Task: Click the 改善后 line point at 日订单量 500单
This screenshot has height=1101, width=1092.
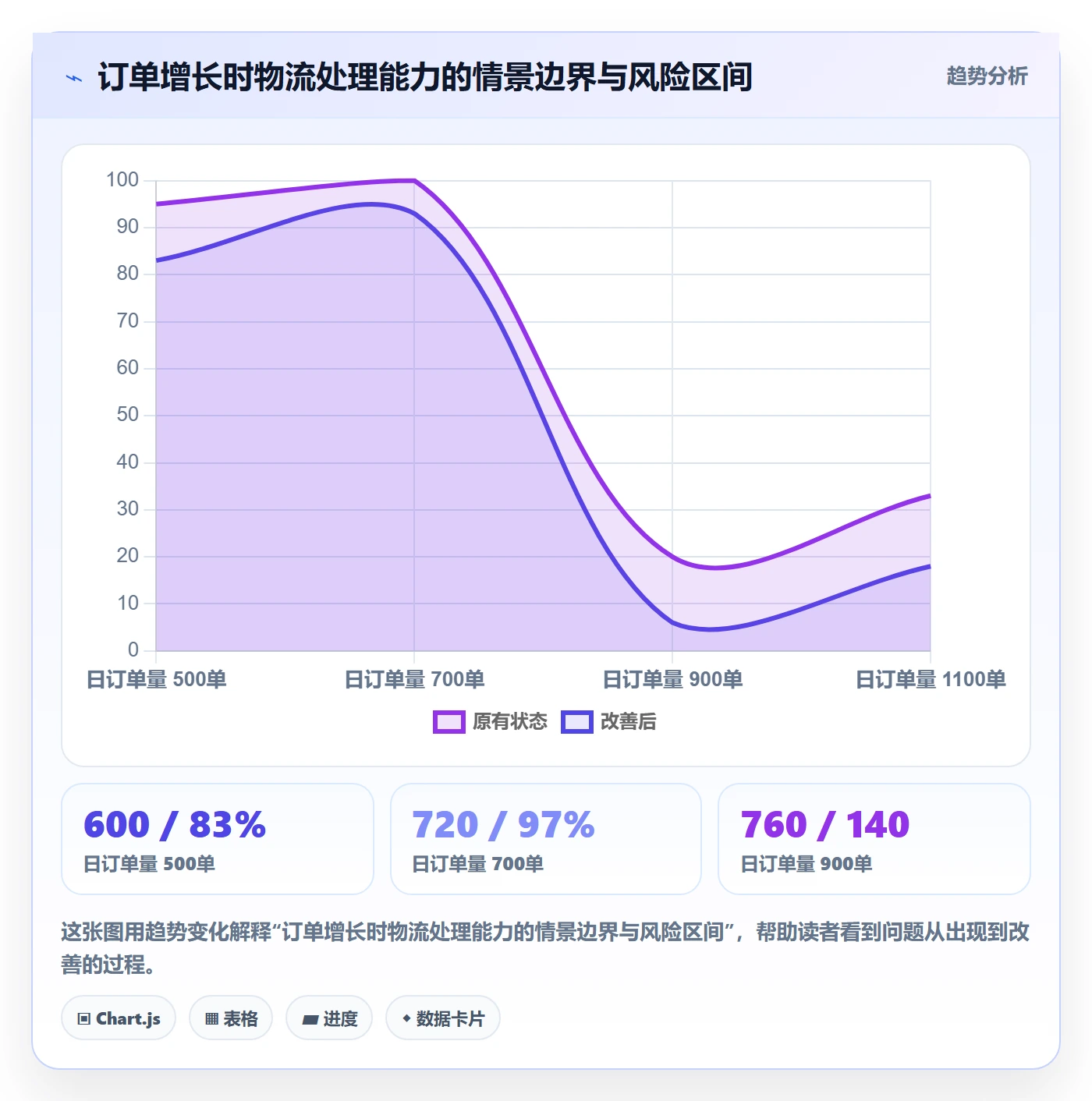Action: coord(156,260)
